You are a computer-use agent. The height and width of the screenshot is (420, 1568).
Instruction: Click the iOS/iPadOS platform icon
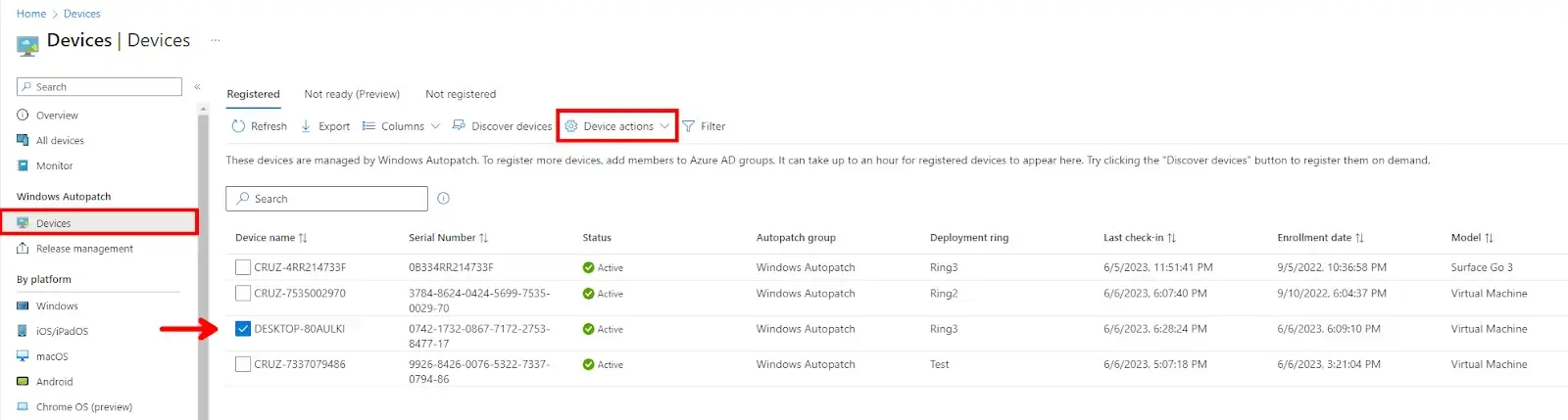(23, 331)
